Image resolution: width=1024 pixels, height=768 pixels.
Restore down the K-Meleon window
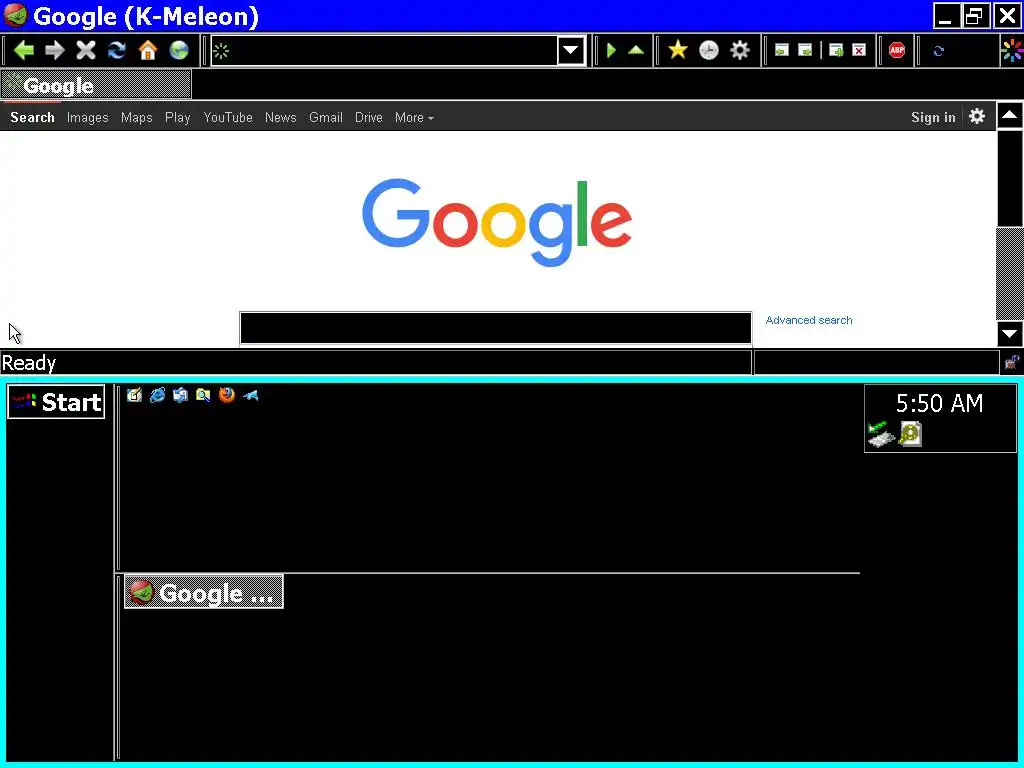(x=974, y=16)
